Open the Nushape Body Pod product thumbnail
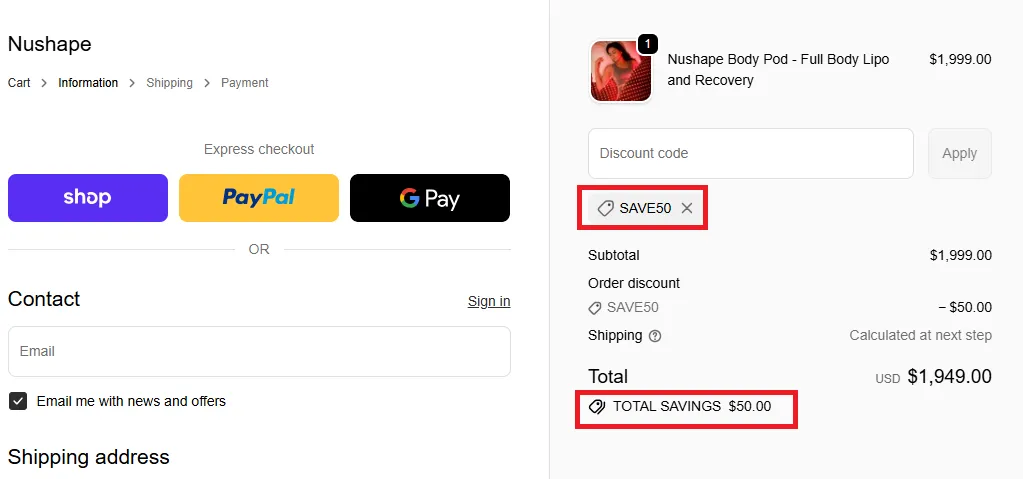This screenshot has width=1023, height=479. [x=620, y=72]
